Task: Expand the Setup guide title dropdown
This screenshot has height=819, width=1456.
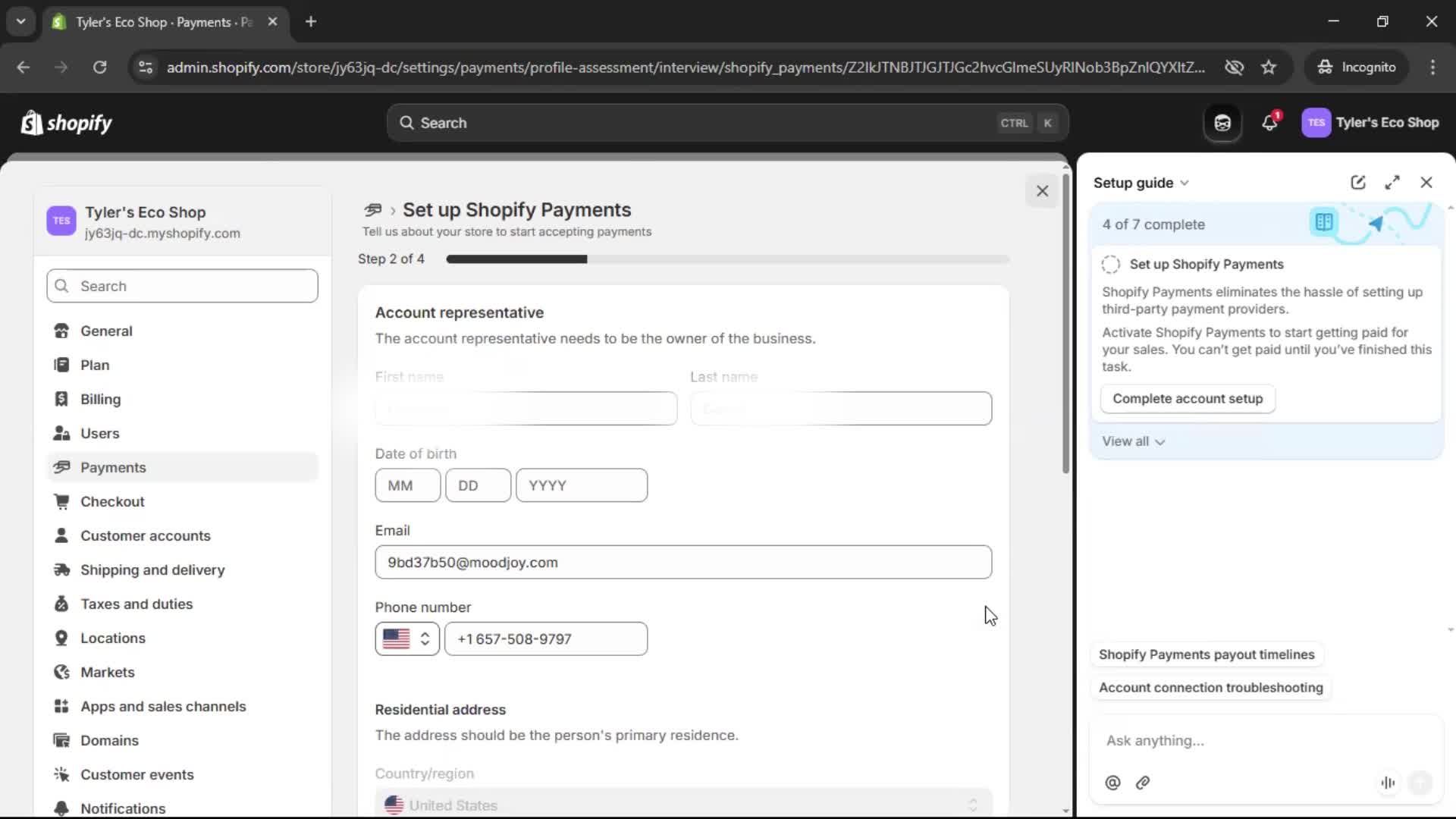Action: [1141, 183]
